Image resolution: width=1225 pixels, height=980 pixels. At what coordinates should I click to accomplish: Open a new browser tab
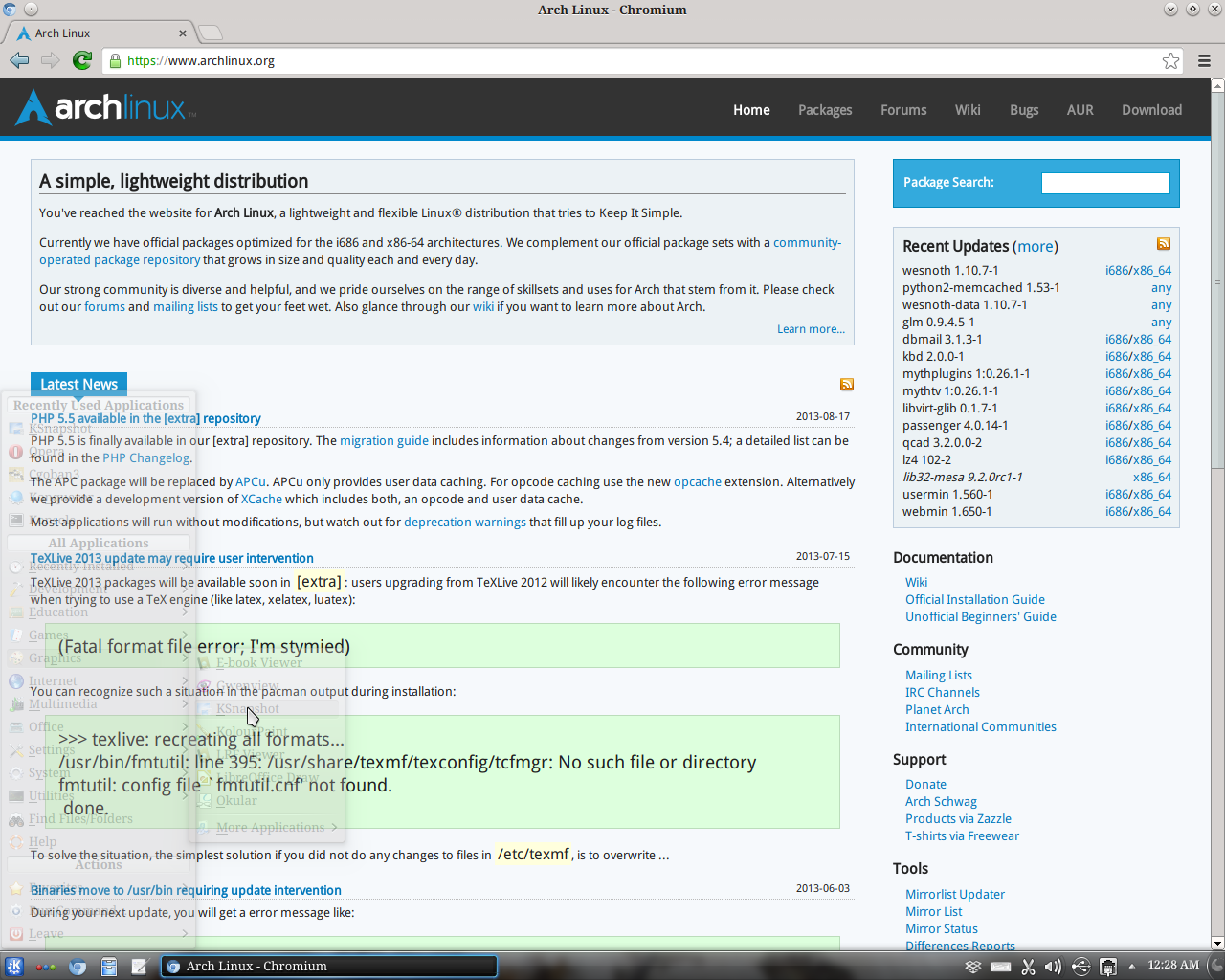point(211,33)
